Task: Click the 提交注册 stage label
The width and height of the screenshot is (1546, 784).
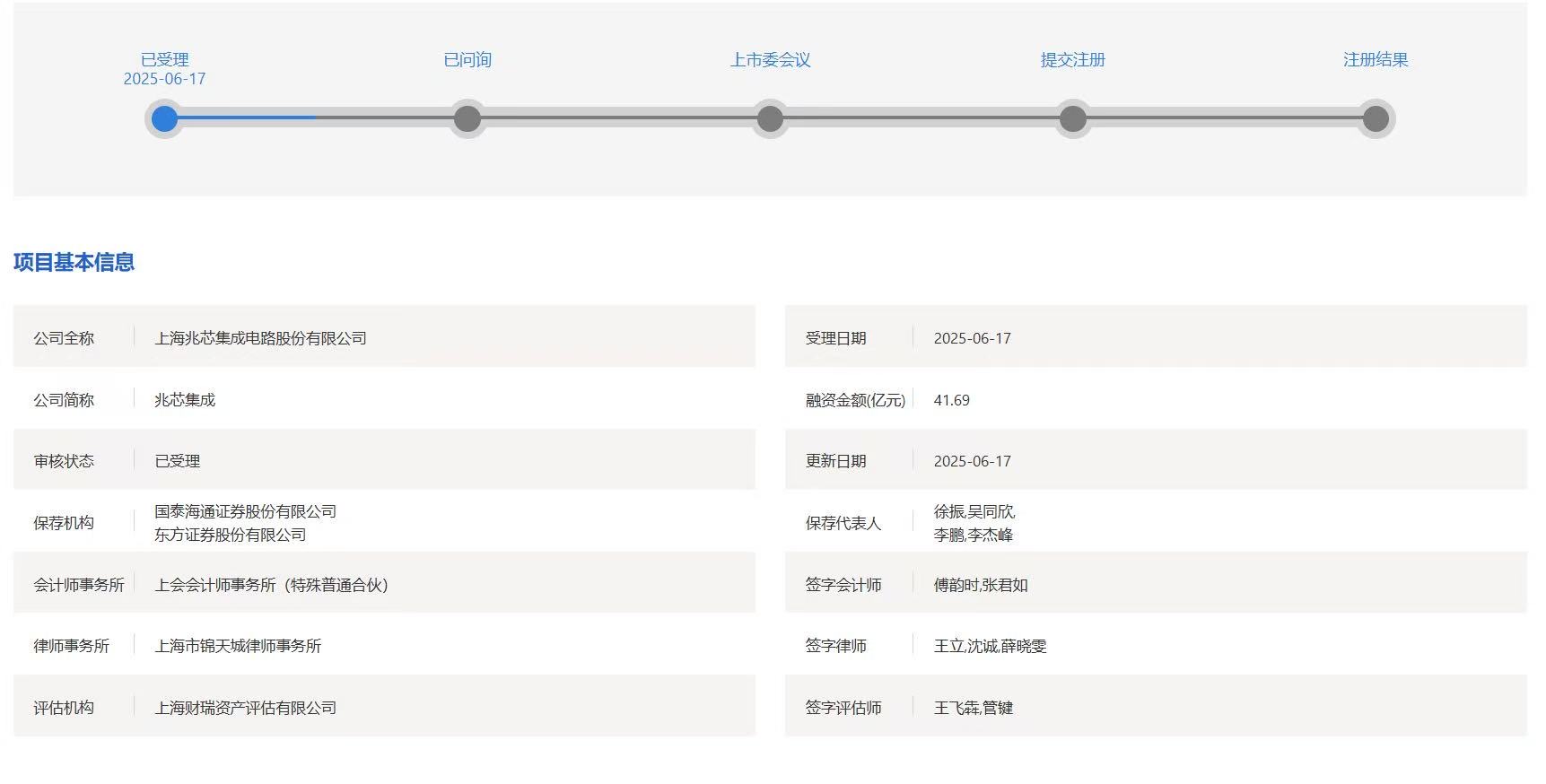Action: click(x=1072, y=59)
